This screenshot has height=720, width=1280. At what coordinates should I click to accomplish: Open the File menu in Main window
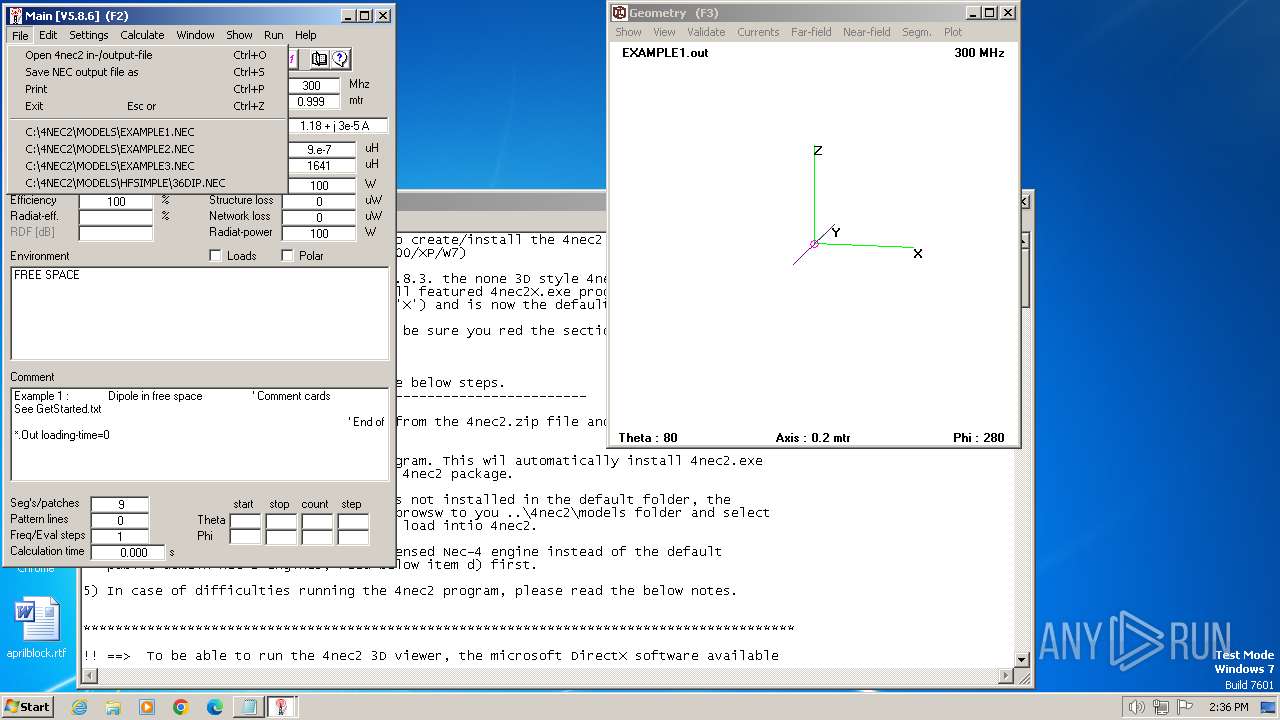20,35
